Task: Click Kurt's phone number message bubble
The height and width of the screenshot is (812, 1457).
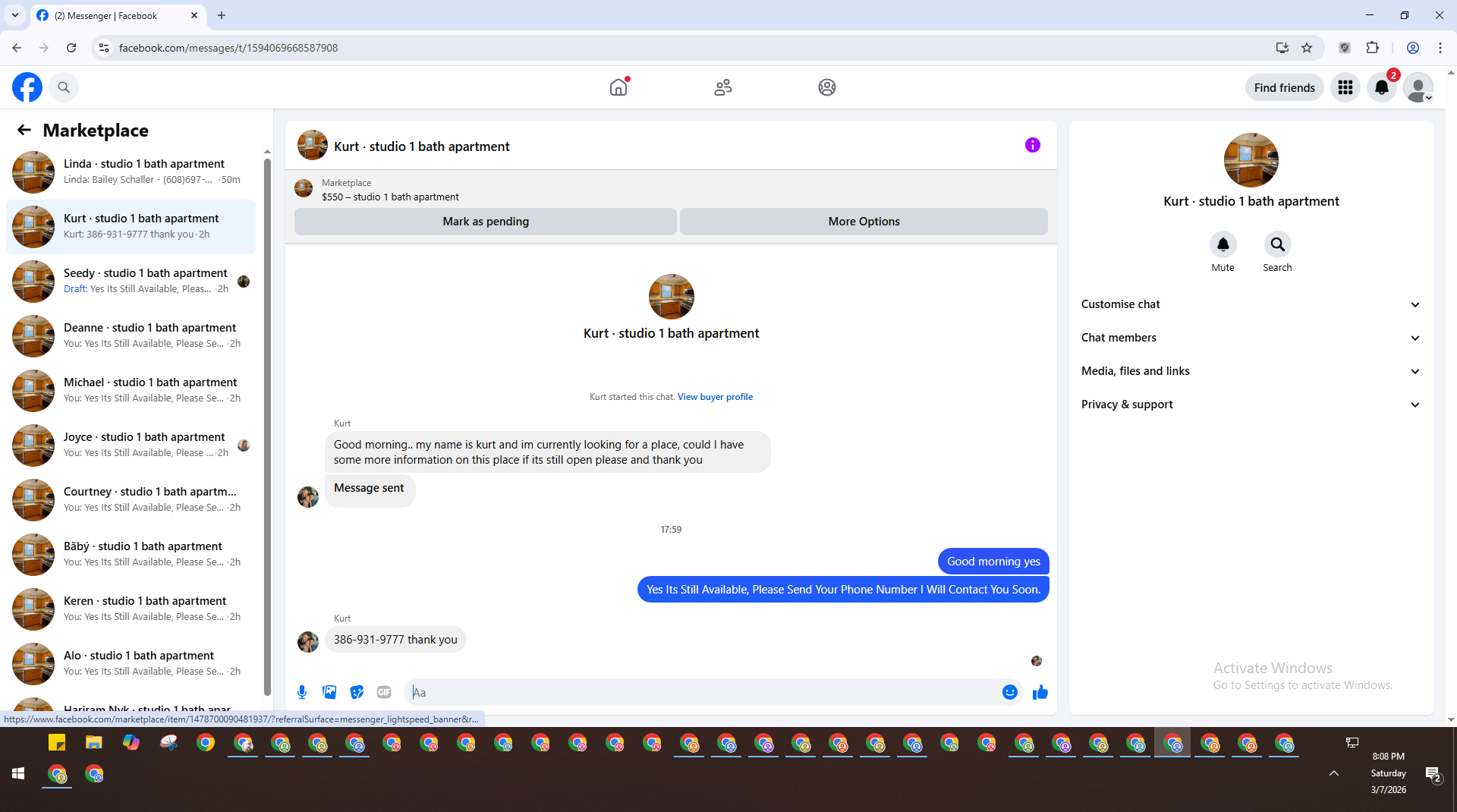Action: coord(395,640)
